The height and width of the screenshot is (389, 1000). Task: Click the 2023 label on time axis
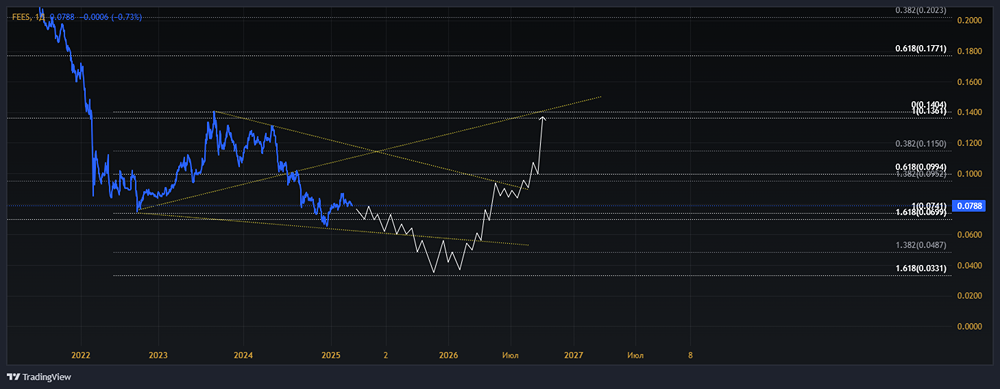[158, 355]
